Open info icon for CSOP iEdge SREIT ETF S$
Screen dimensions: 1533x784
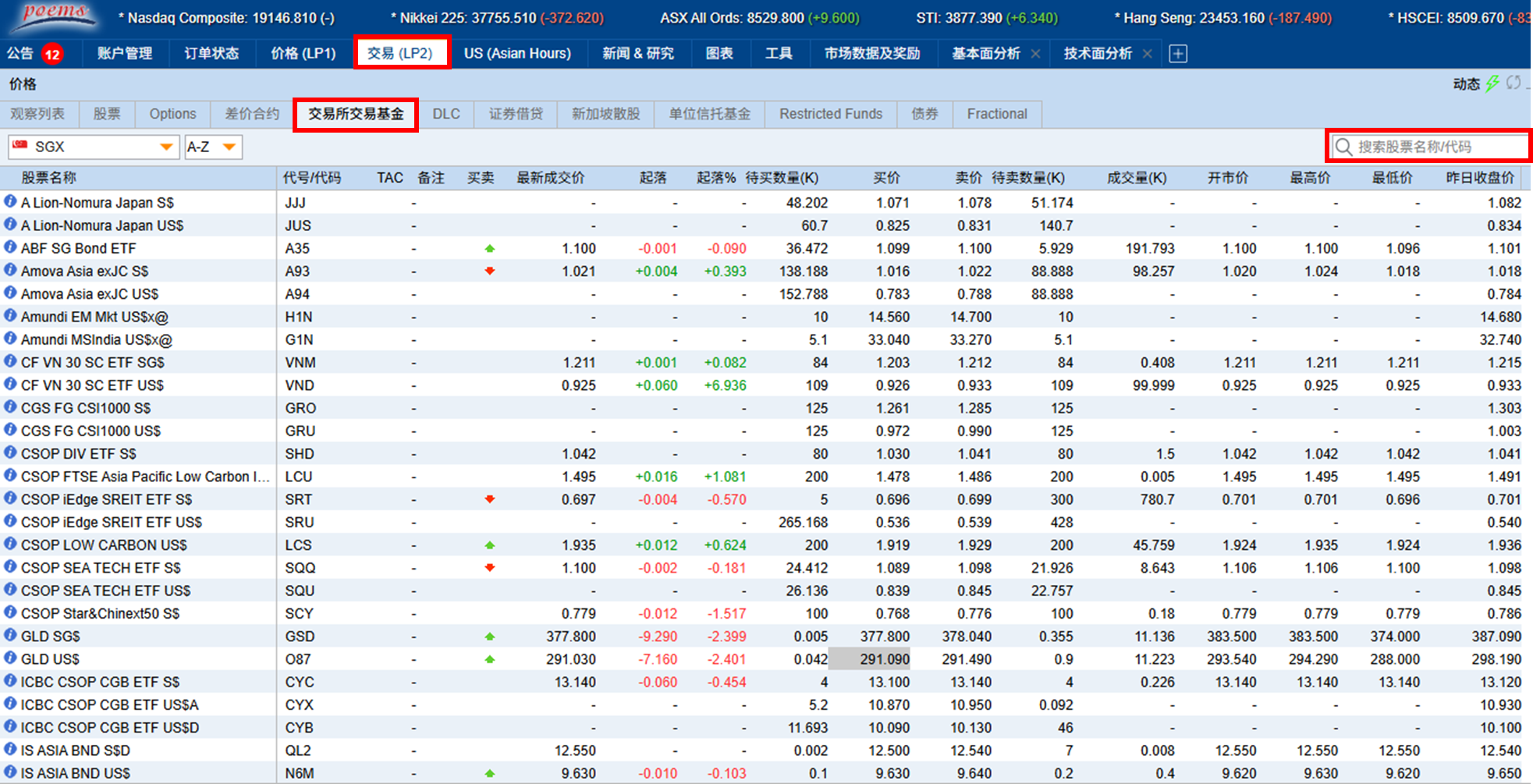pyautogui.click(x=10, y=498)
